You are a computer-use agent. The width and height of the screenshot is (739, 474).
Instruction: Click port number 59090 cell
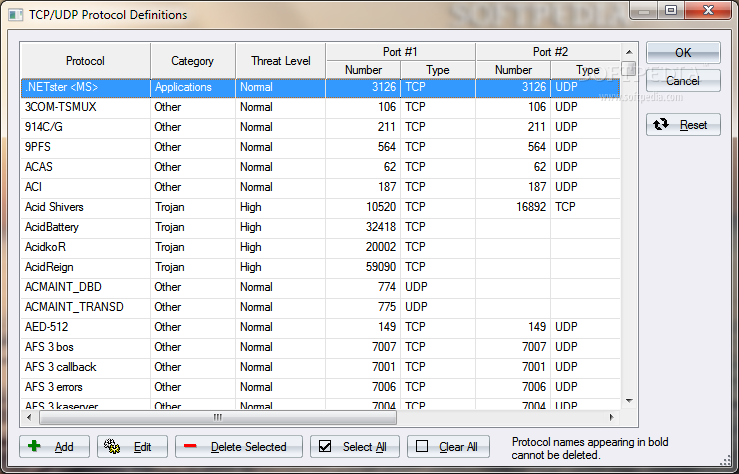tap(363, 267)
